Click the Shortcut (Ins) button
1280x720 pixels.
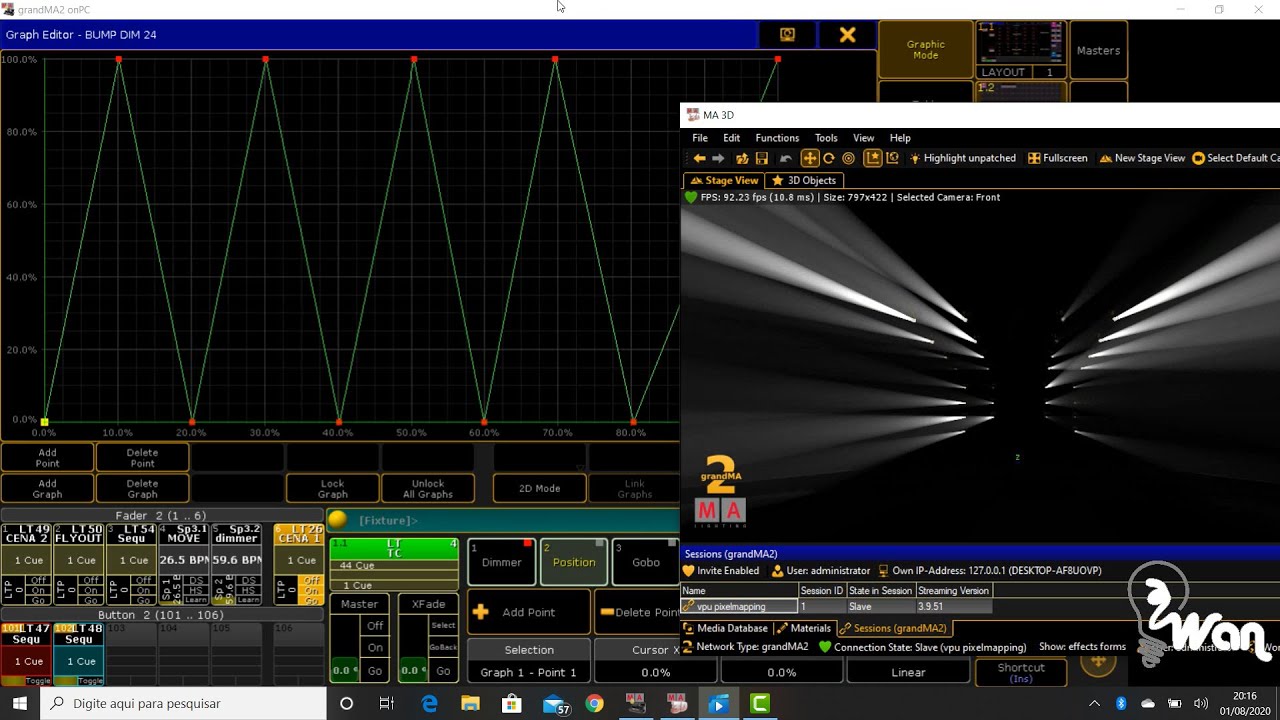pyautogui.click(x=1021, y=672)
